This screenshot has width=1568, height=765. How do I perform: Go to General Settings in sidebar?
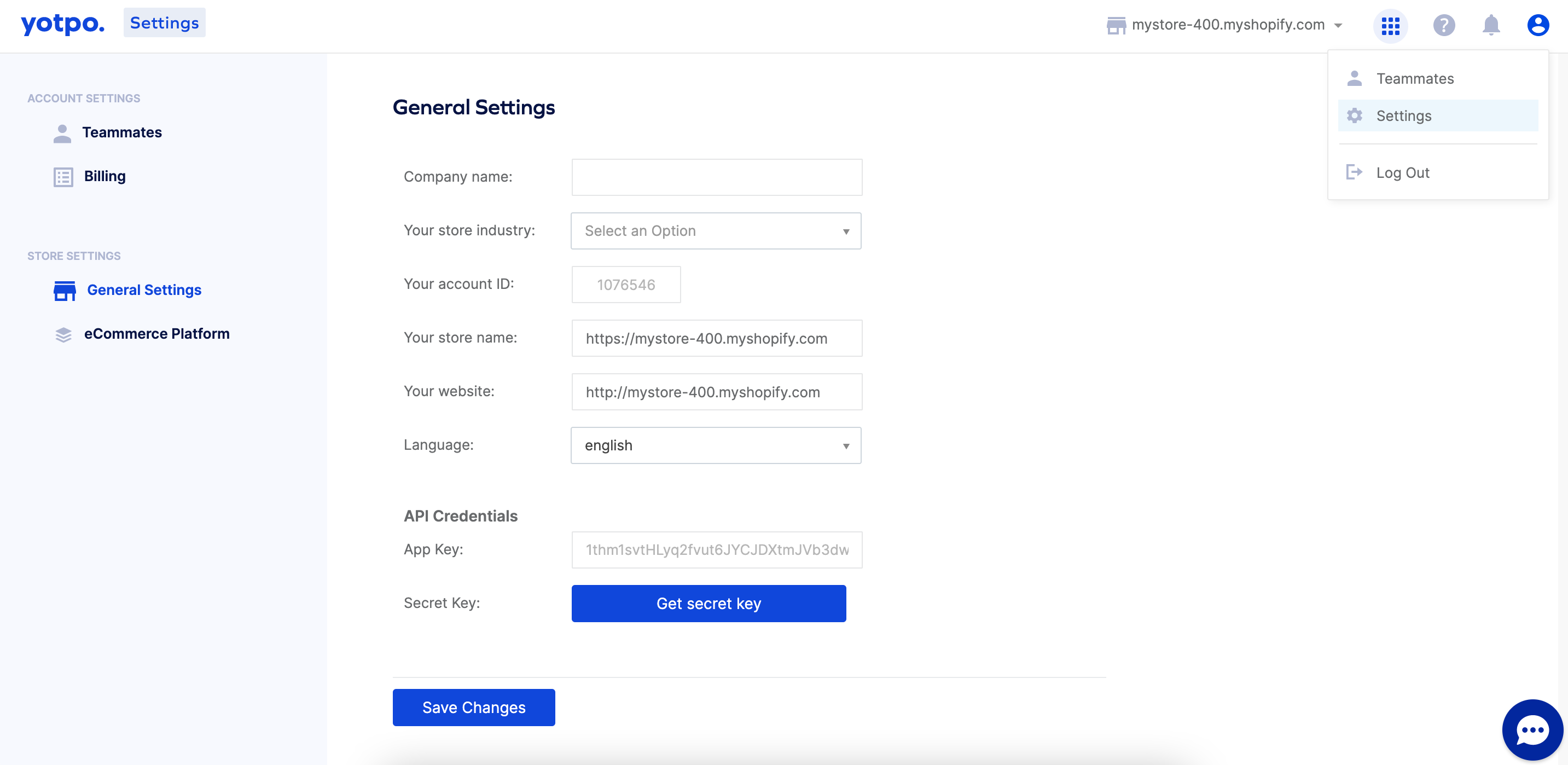click(144, 291)
